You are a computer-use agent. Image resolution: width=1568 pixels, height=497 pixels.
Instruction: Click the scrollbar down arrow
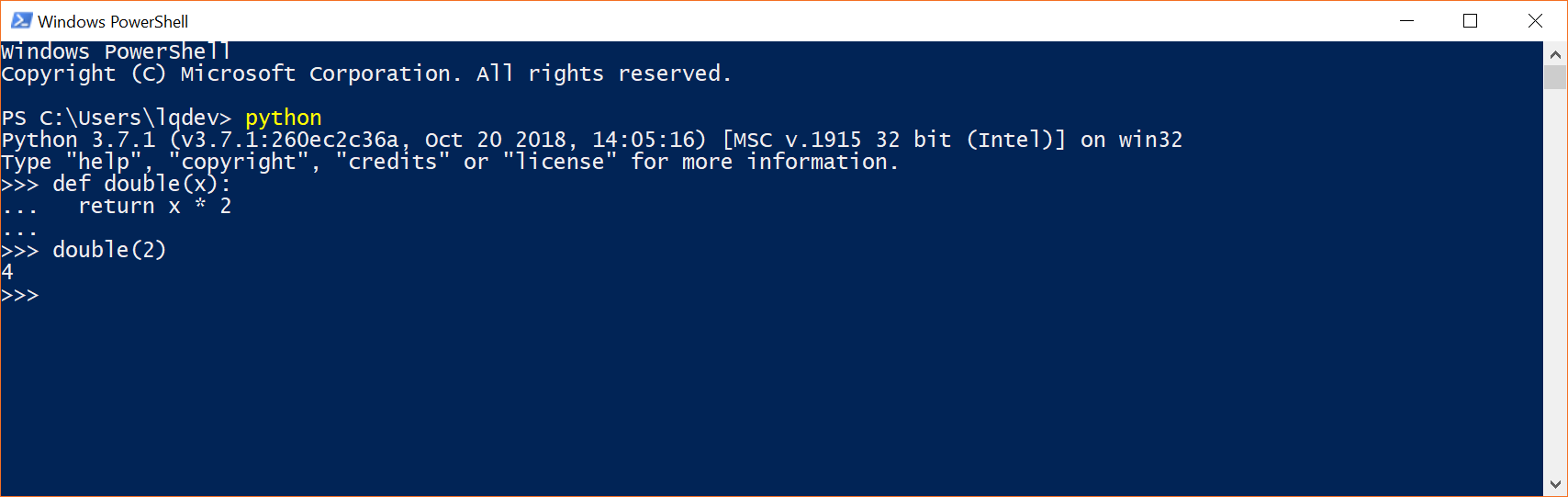[1555, 484]
